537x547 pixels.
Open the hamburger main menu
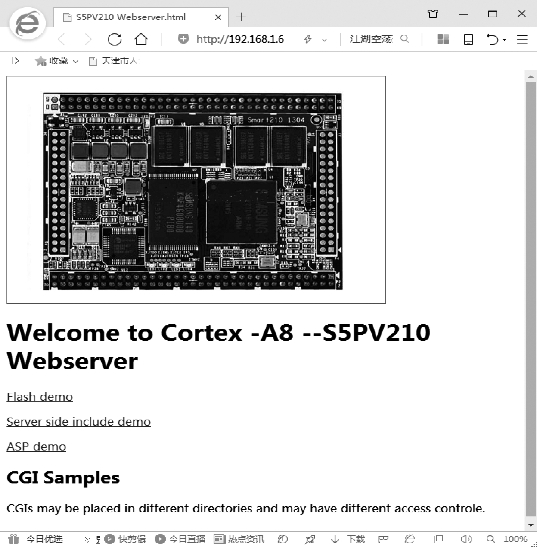tap(522, 39)
